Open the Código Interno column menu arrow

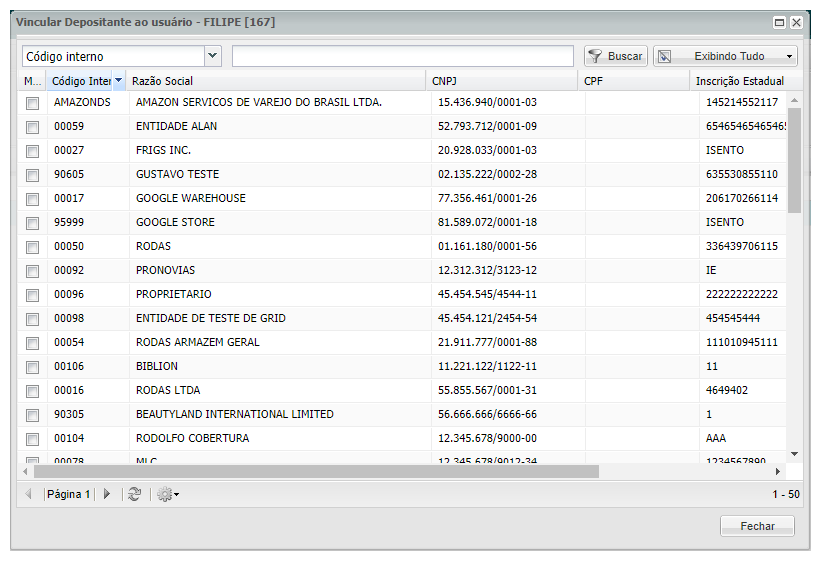pyautogui.click(x=119, y=81)
